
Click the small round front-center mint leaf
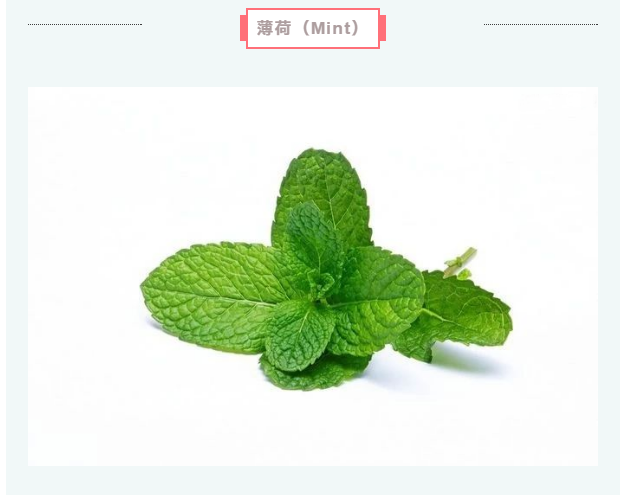tap(299, 335)
